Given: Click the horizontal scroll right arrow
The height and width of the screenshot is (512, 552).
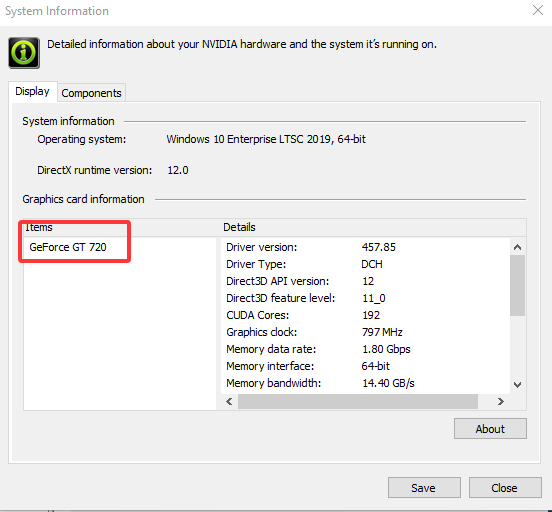Looking at the screenshot, I should [500, 401].
